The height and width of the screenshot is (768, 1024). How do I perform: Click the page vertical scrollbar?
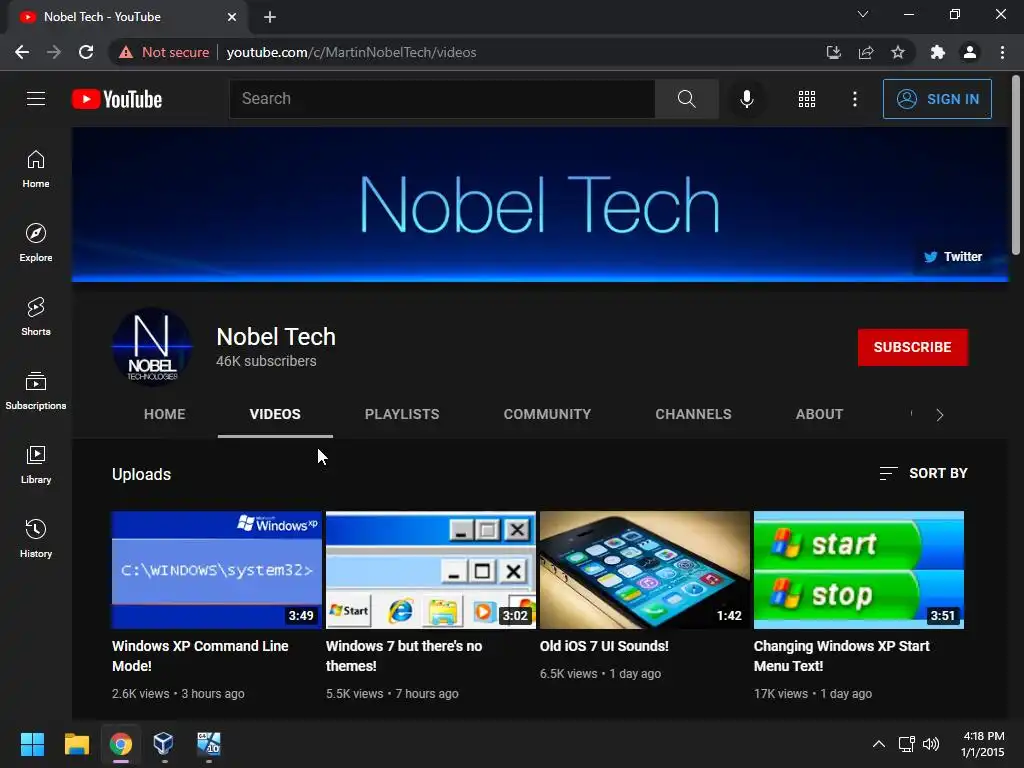(1016, 165)
